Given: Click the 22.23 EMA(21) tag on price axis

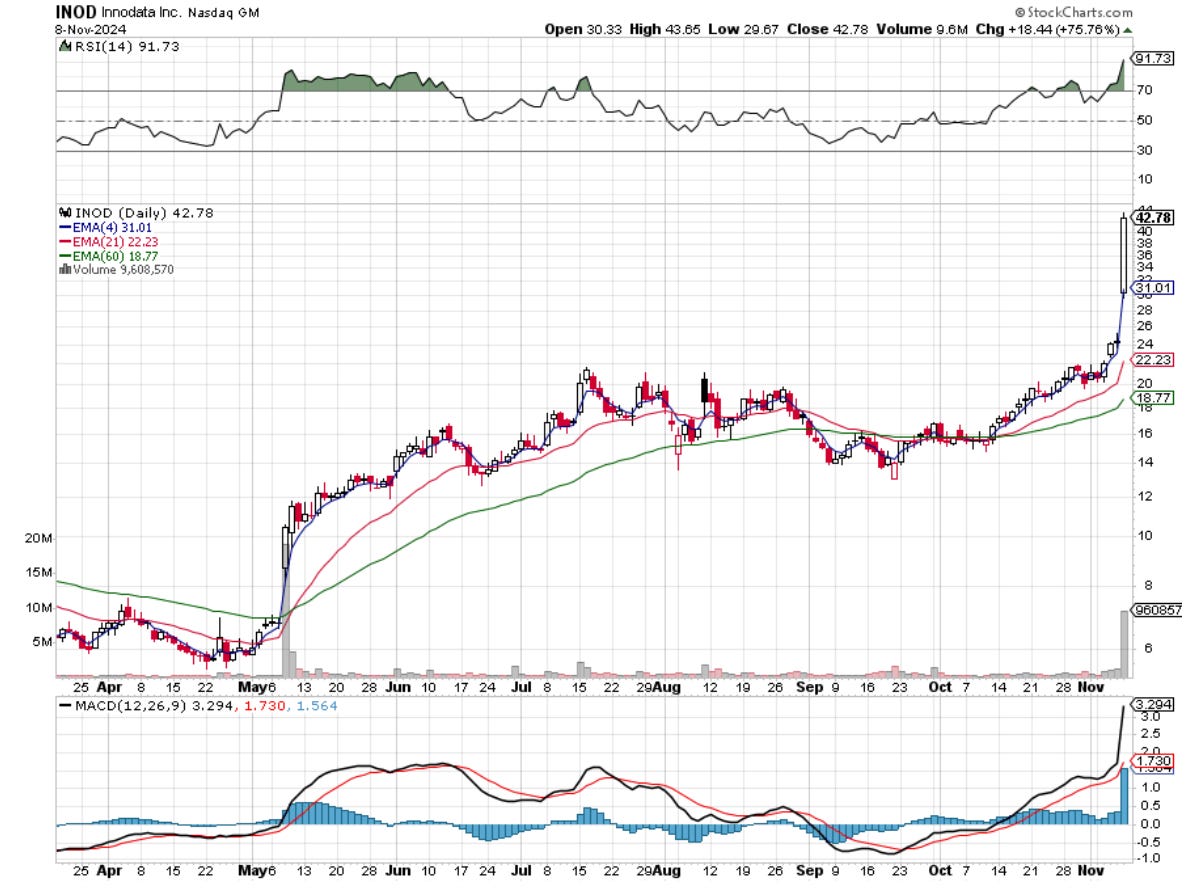Looking at the screenshot, I should [x=1154, y=360].
